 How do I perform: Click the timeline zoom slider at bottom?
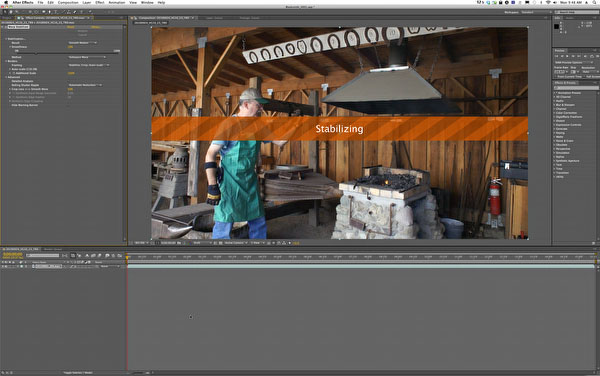pos(139,372)
